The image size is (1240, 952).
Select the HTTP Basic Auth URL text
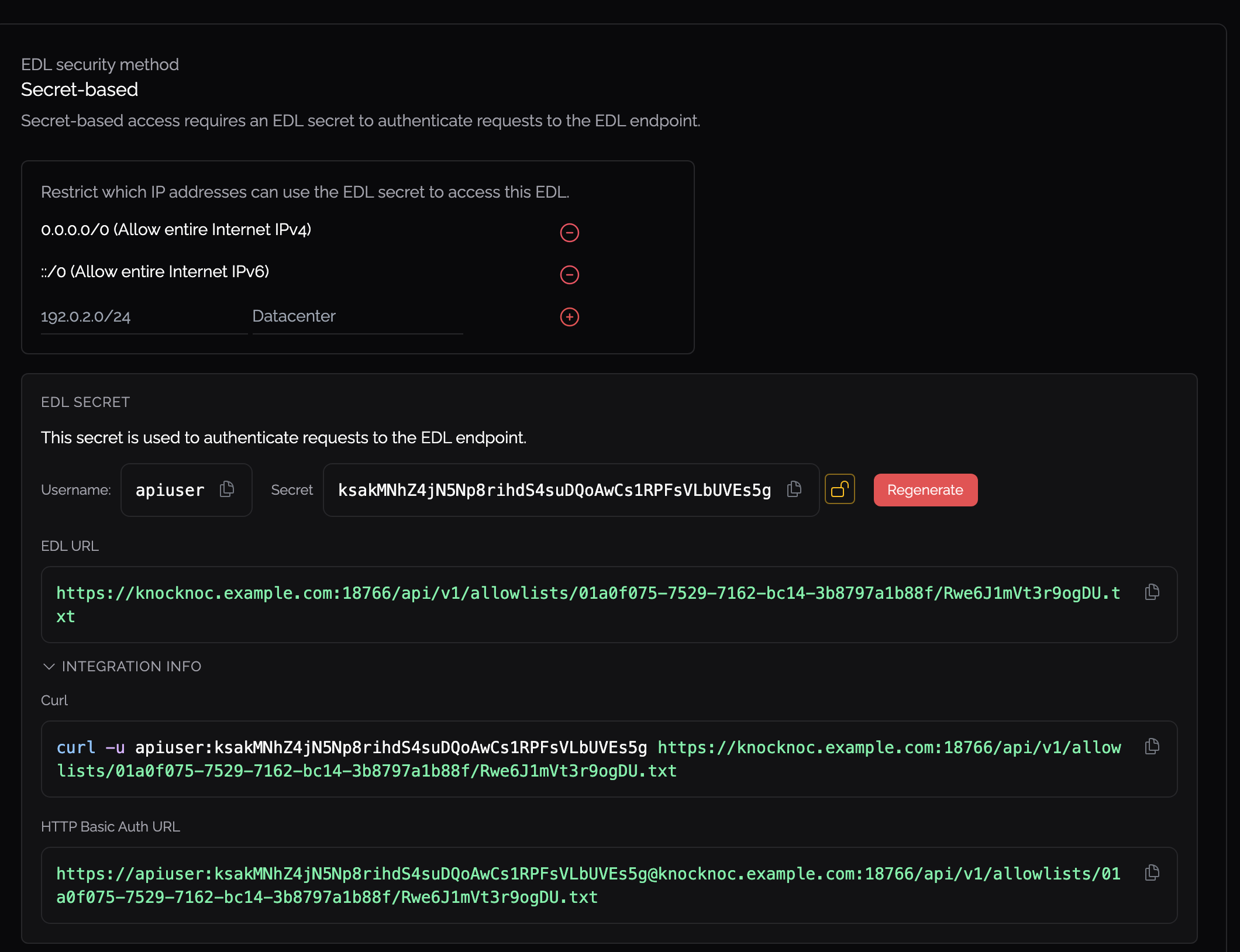click(x=588, y=885)
